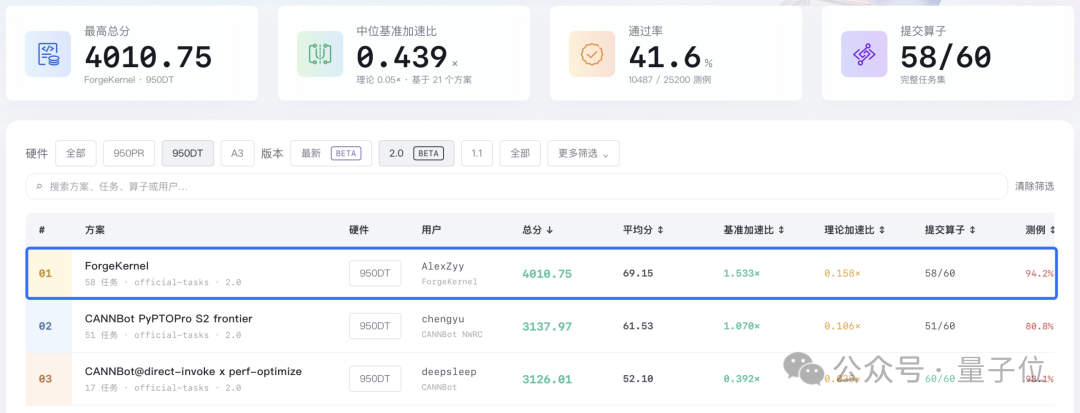
Task: Click the purple icon beside 提交算子
Action: point(864,54)
